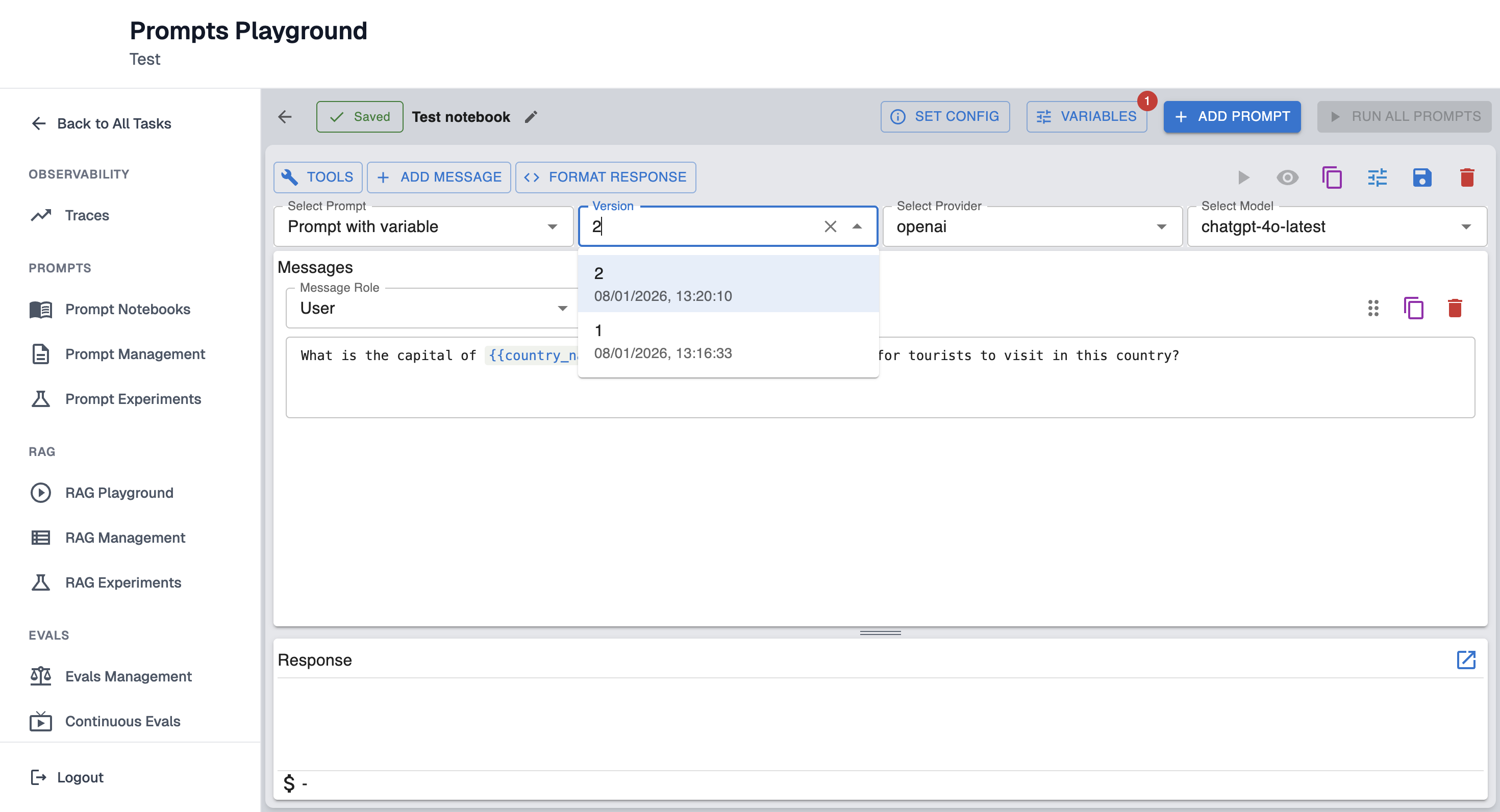This screenshot has width=1500, height=812.
Task: Click the message drag handle dots
Action: (1373, 308)
